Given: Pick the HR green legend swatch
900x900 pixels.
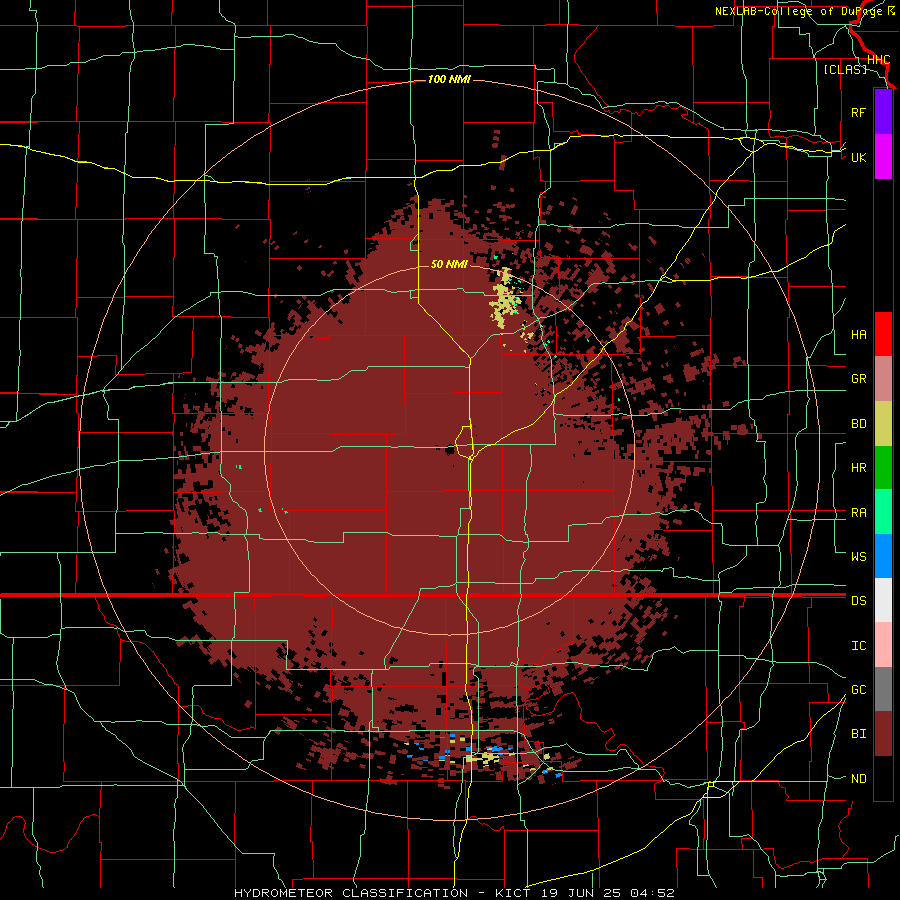Looking at the screenshot, I should pyautogui.click(x=883, y=468).
